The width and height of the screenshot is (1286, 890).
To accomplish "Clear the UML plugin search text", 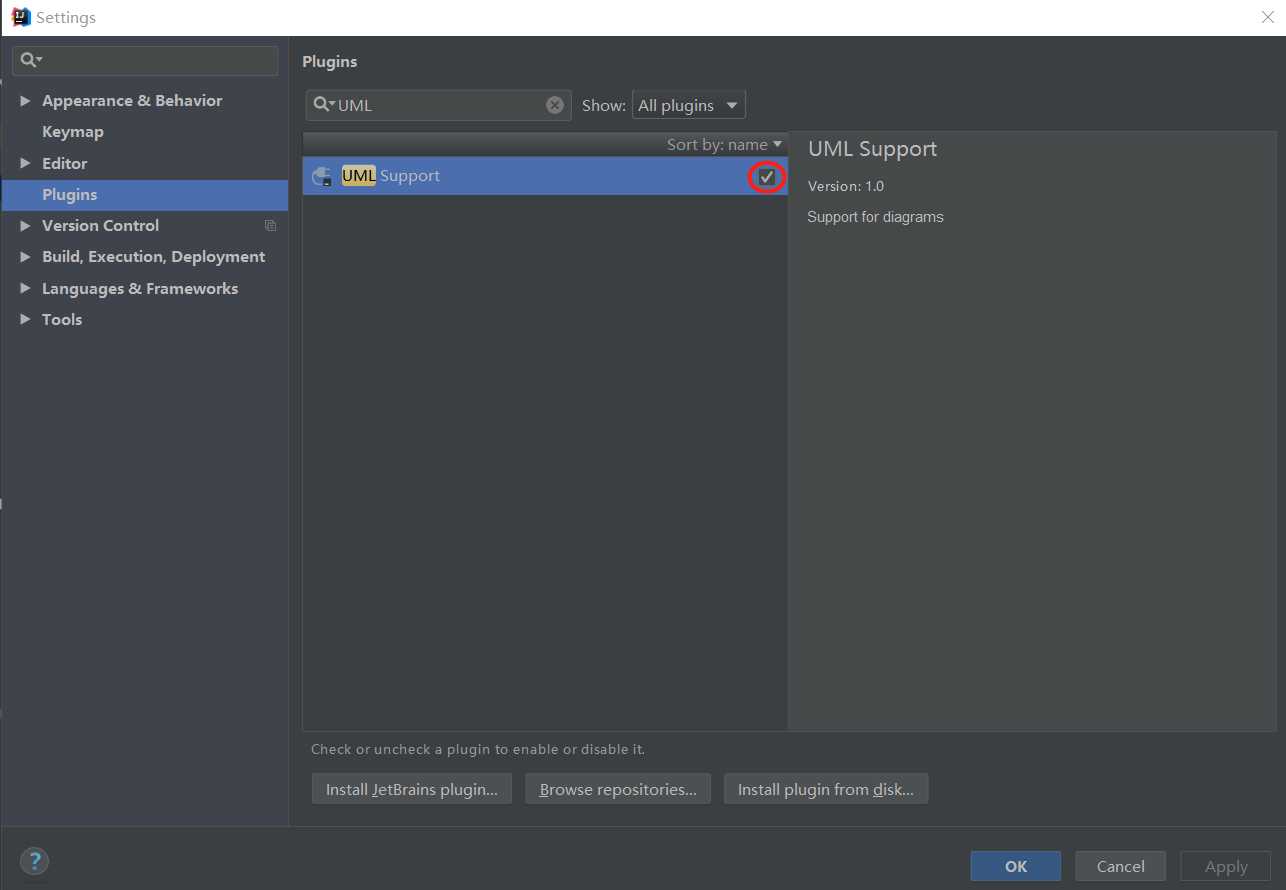I will tap(555, 105).
